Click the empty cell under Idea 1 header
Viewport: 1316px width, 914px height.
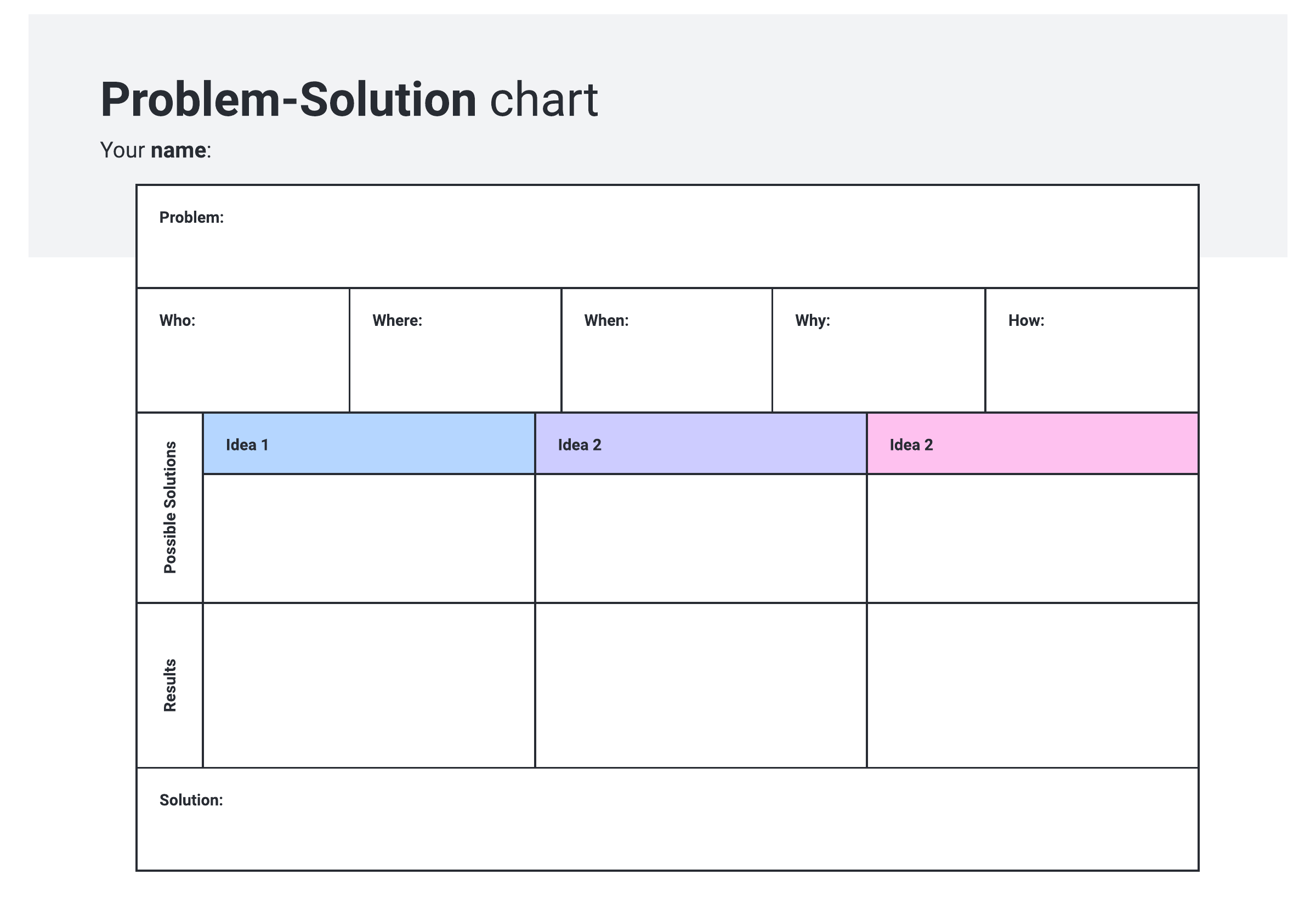click(x=368, y=538)
